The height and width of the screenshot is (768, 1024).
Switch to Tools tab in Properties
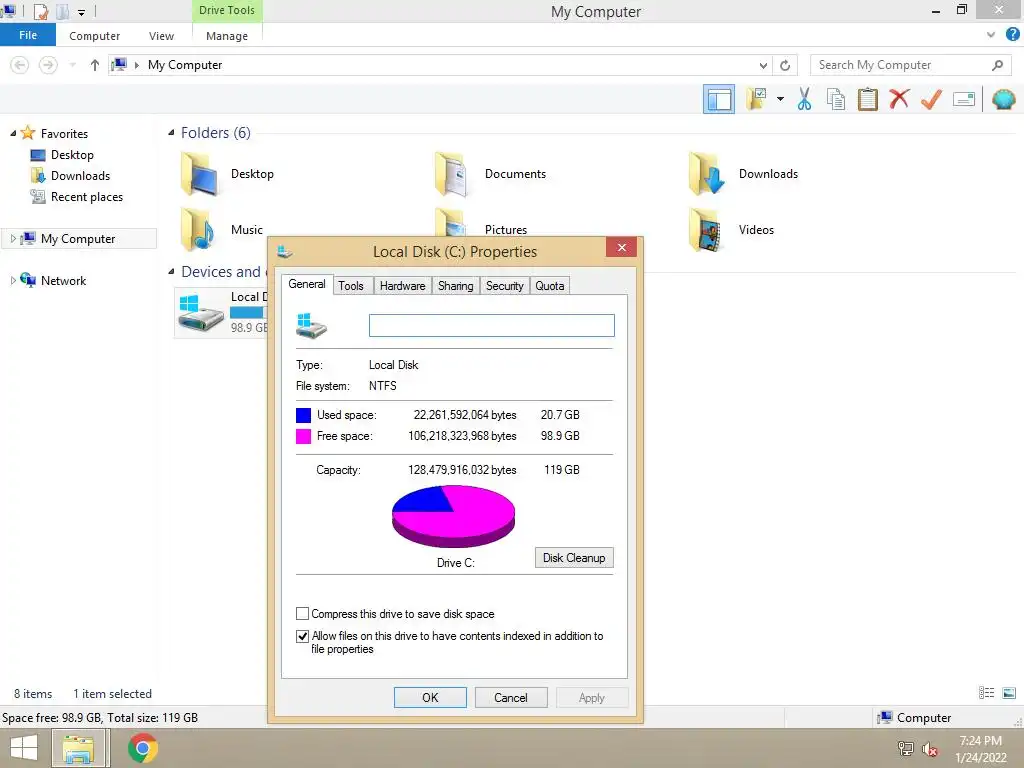point(351,285)
